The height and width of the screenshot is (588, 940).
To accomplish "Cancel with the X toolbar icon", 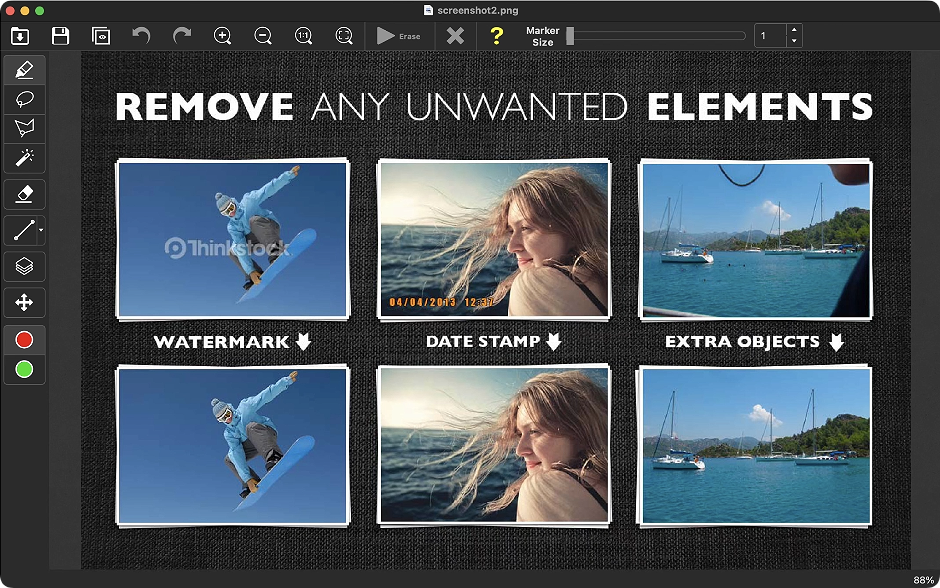I will pyautogui.click(x=456, y=36).
